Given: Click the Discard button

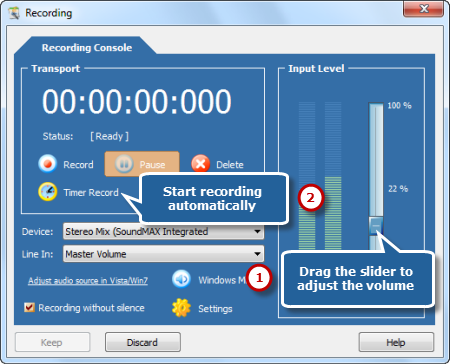Looking at the screenshot, I should click(143, 342).
